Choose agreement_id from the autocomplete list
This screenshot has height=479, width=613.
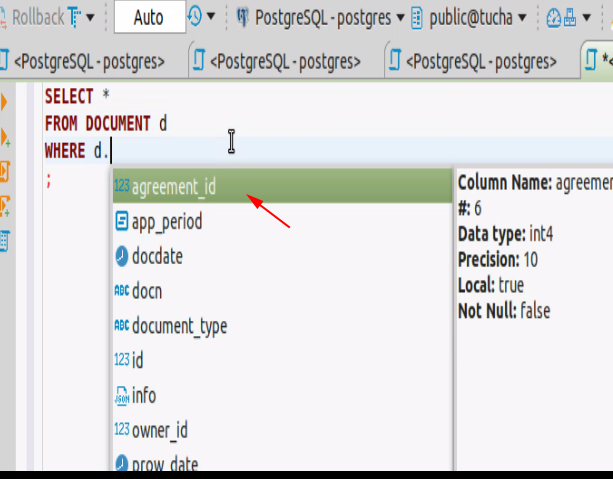[282, 186]
